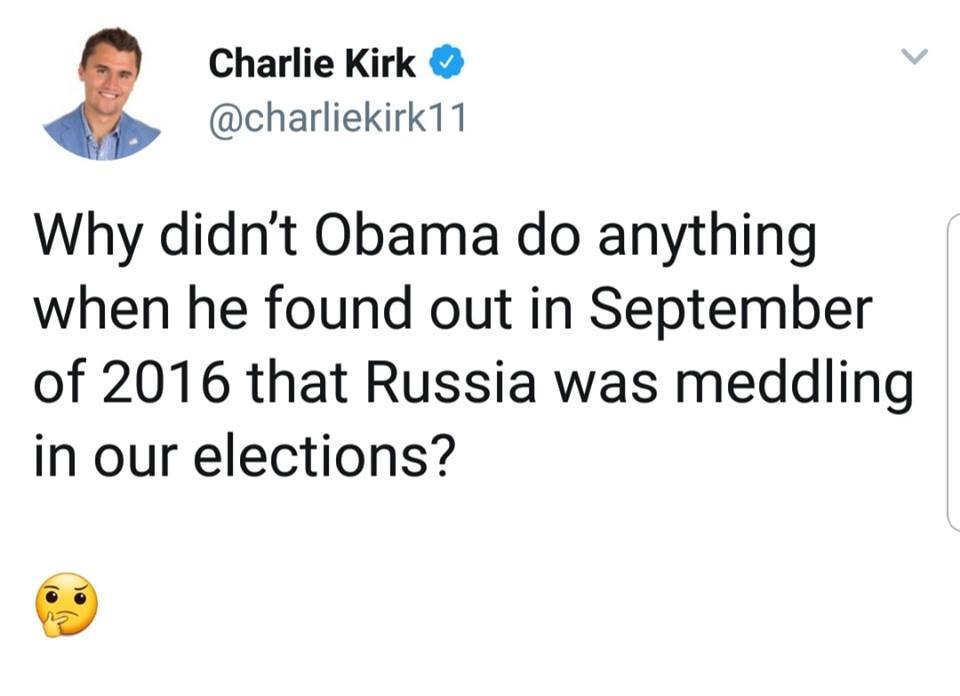Screen dimensions: 960x696
Task: Click the gray panel edge at right
Action: [x=951, y=372]
